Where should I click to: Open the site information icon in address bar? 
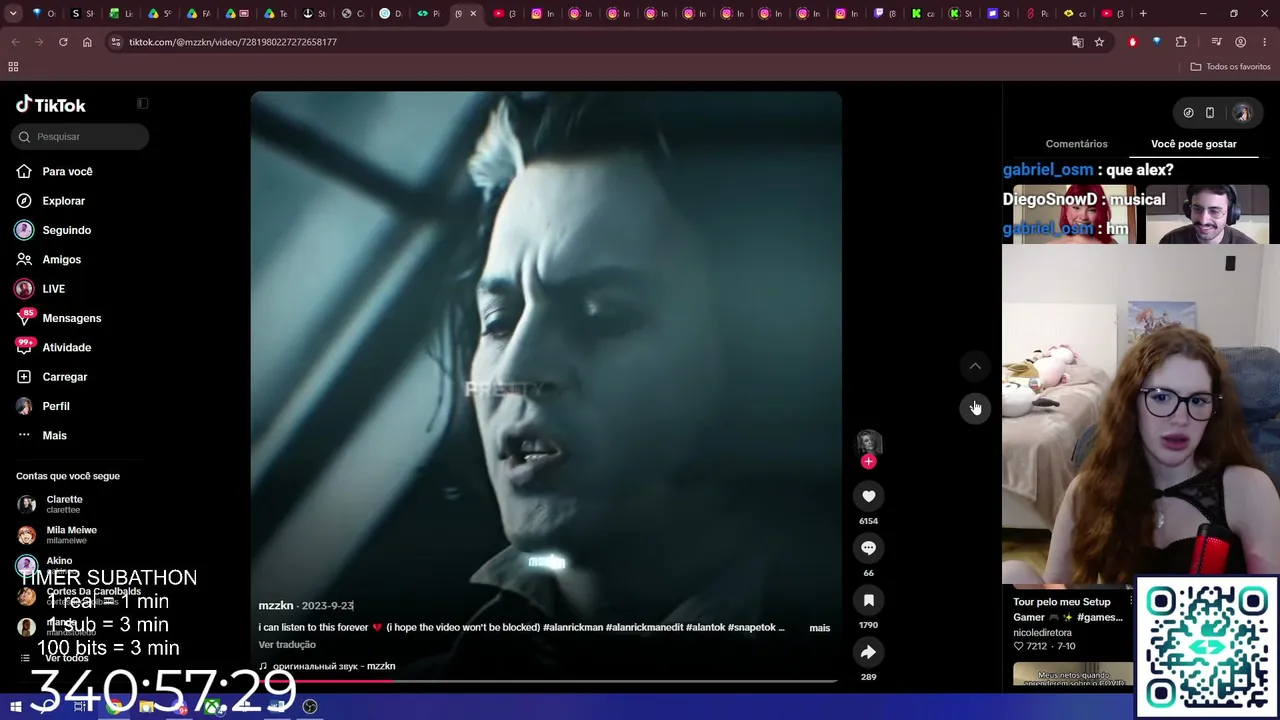(115, 42)
